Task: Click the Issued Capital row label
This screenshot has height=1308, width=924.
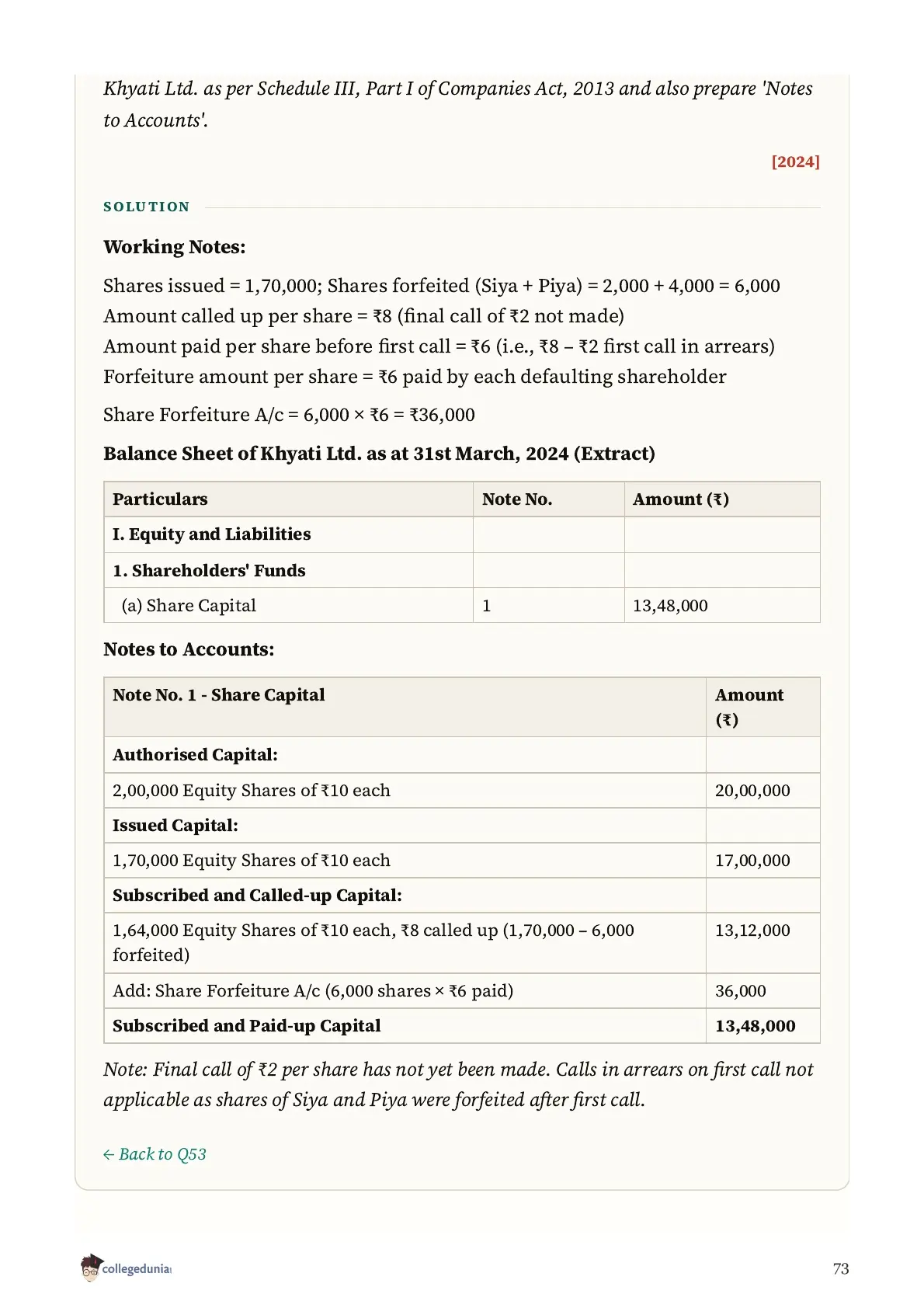Action: [175, 826]
